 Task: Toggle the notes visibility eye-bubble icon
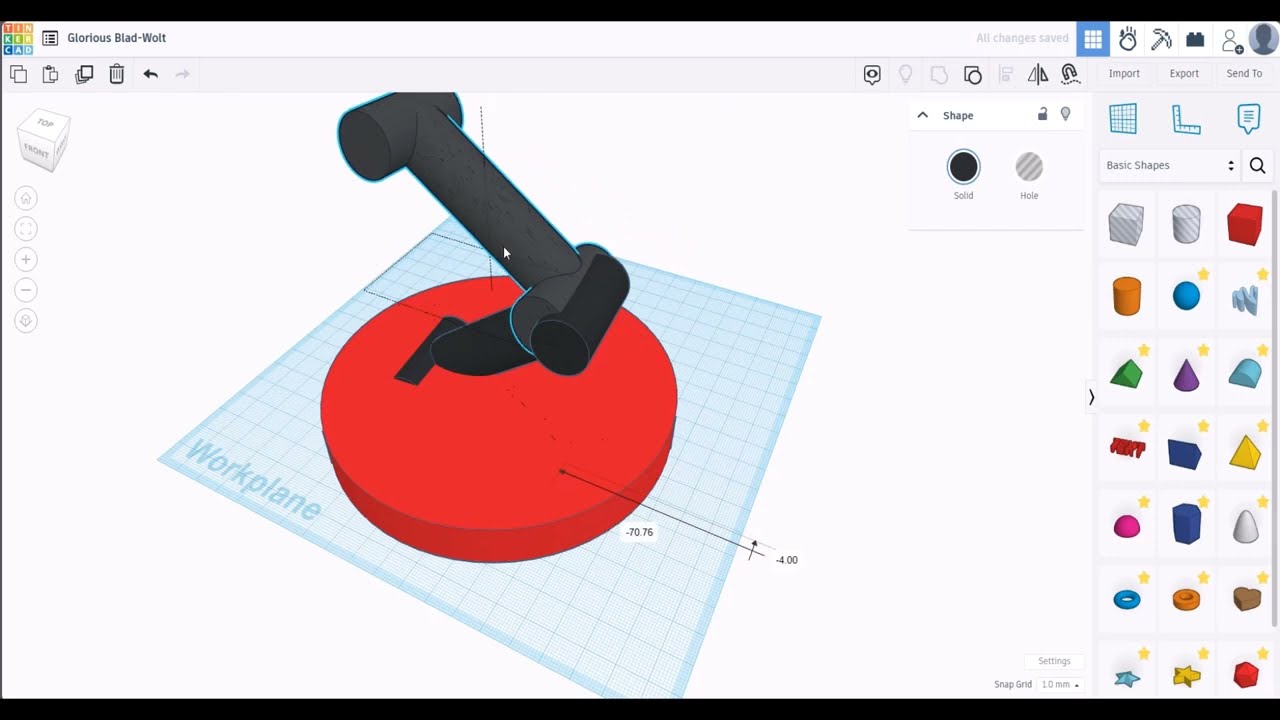pos(872,74)
